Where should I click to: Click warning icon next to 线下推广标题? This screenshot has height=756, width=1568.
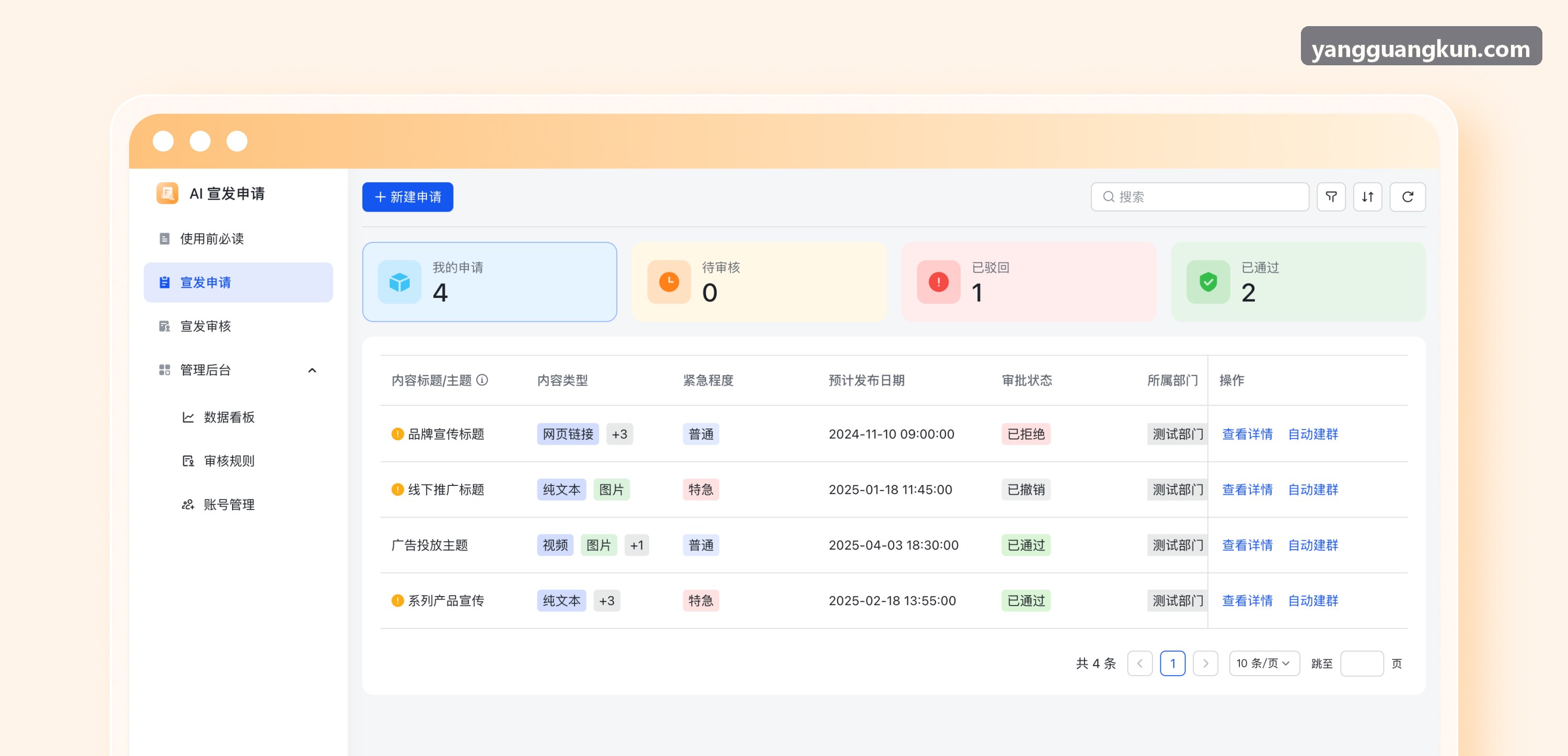pyautogui.click(x=397, y=490)
